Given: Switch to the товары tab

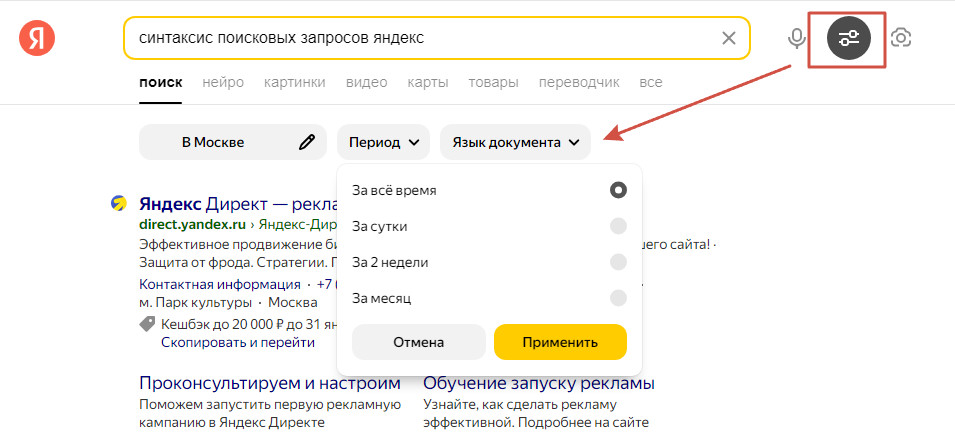Looking at the screenshot, I should (x=493, y=82).
